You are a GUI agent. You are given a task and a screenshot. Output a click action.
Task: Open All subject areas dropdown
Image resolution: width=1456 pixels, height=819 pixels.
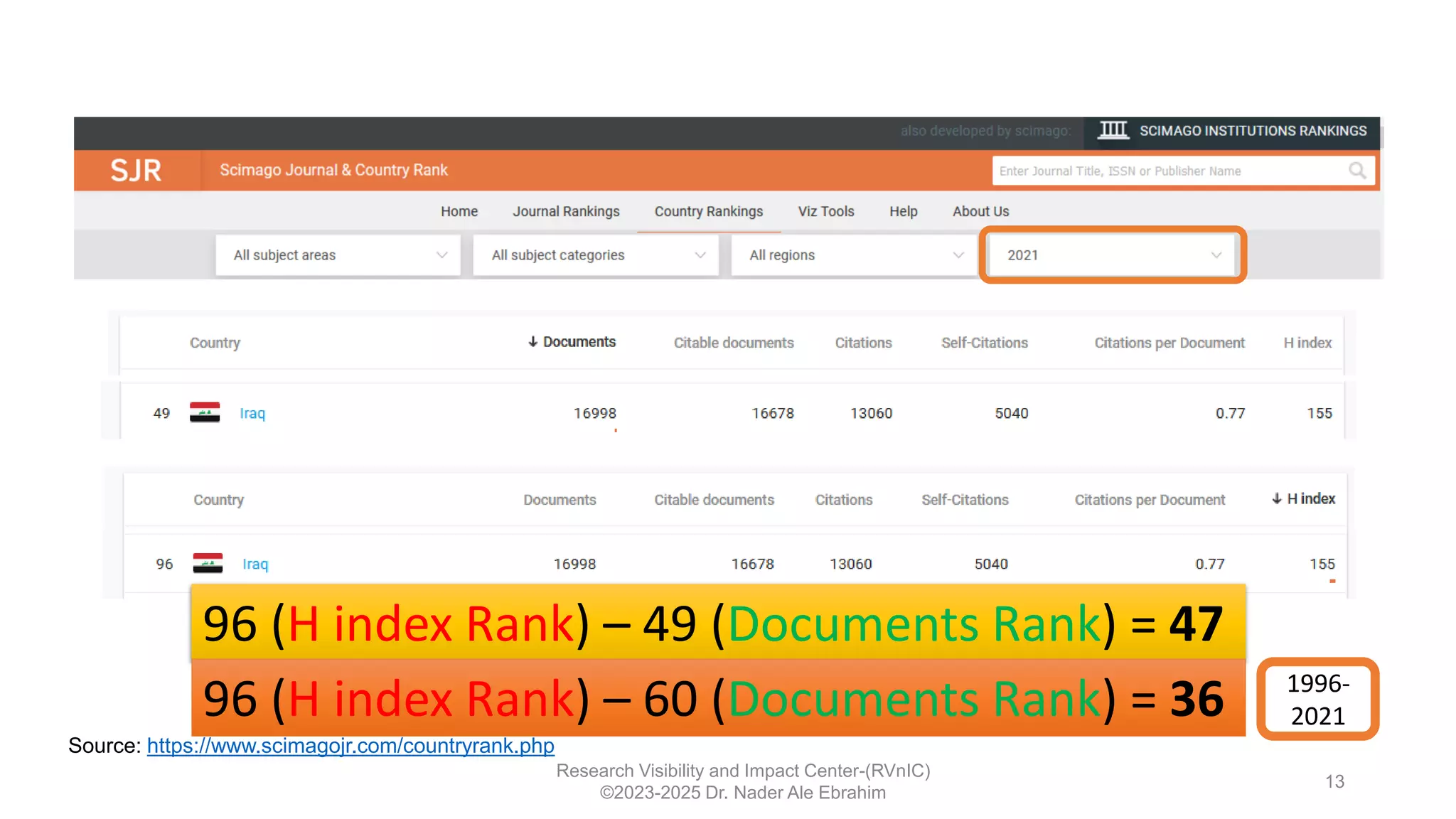point(338,255)
